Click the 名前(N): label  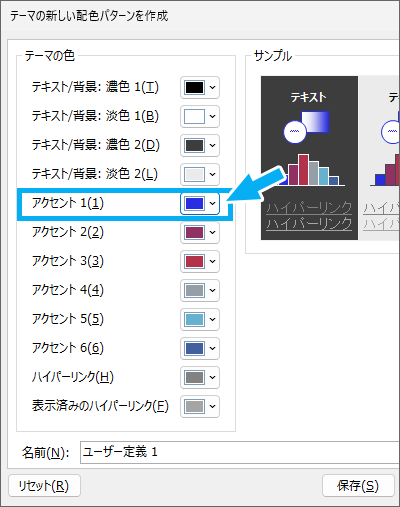point(46,453)
